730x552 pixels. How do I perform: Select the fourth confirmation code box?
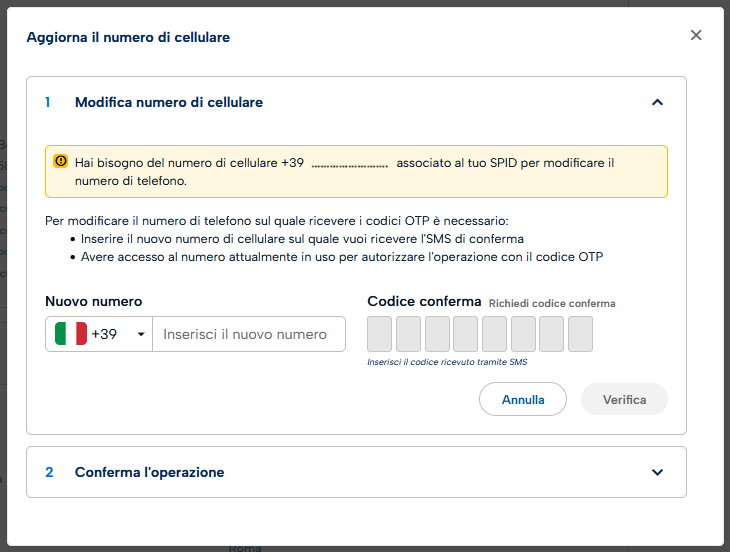click(x=466, y=334)
